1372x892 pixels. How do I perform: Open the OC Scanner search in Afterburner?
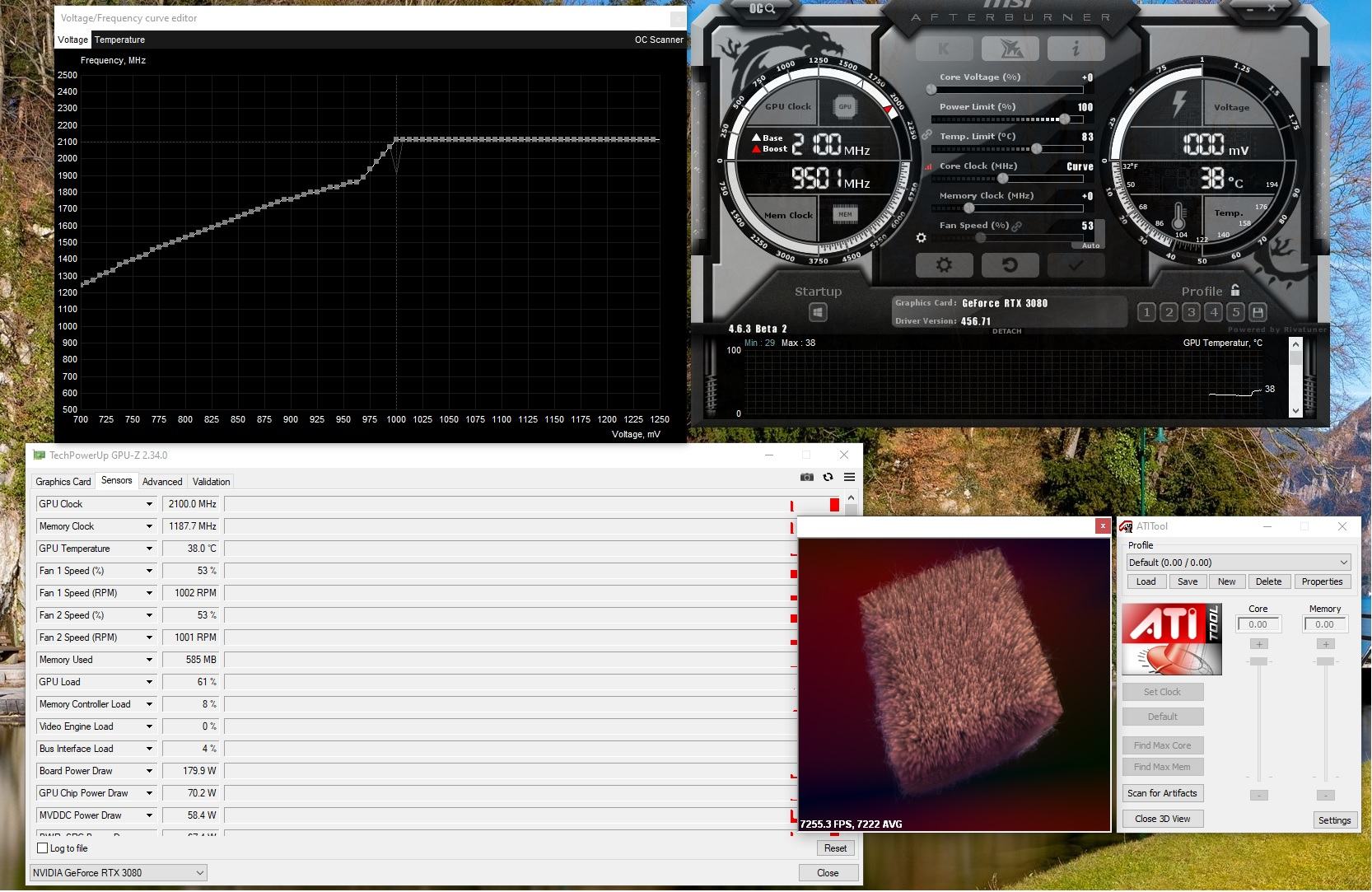click(763, 8)
